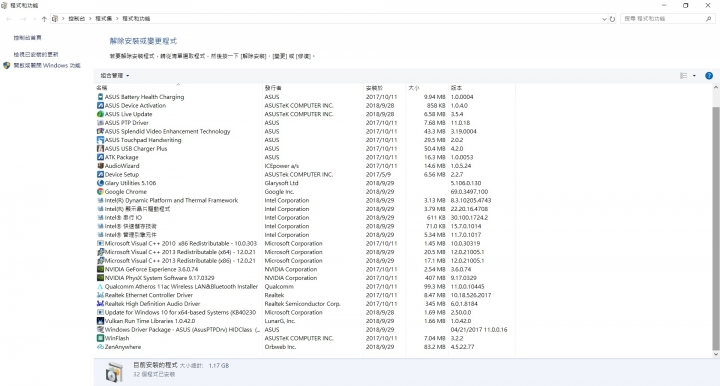The height and width of the screenshot is (386, 720).
Task: Click the shield icon for Windows features
Action: 6,66
